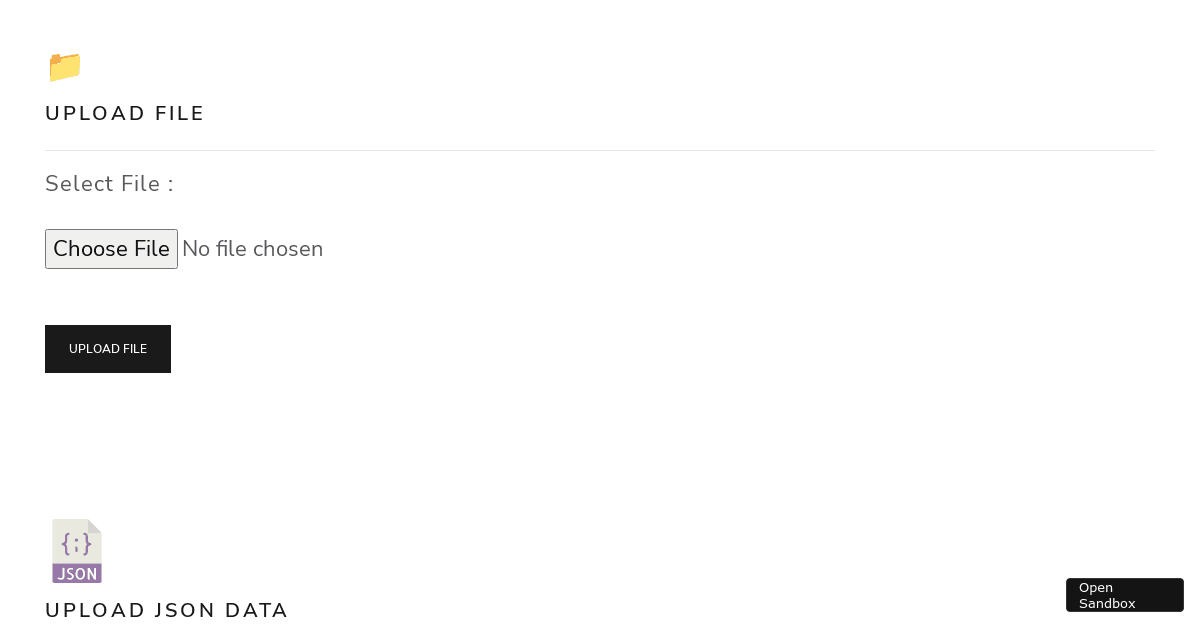This screenshot has width=1200, height=630.
Task: Click the purple JSON badge on the file icon
Action: pos(77,575)
